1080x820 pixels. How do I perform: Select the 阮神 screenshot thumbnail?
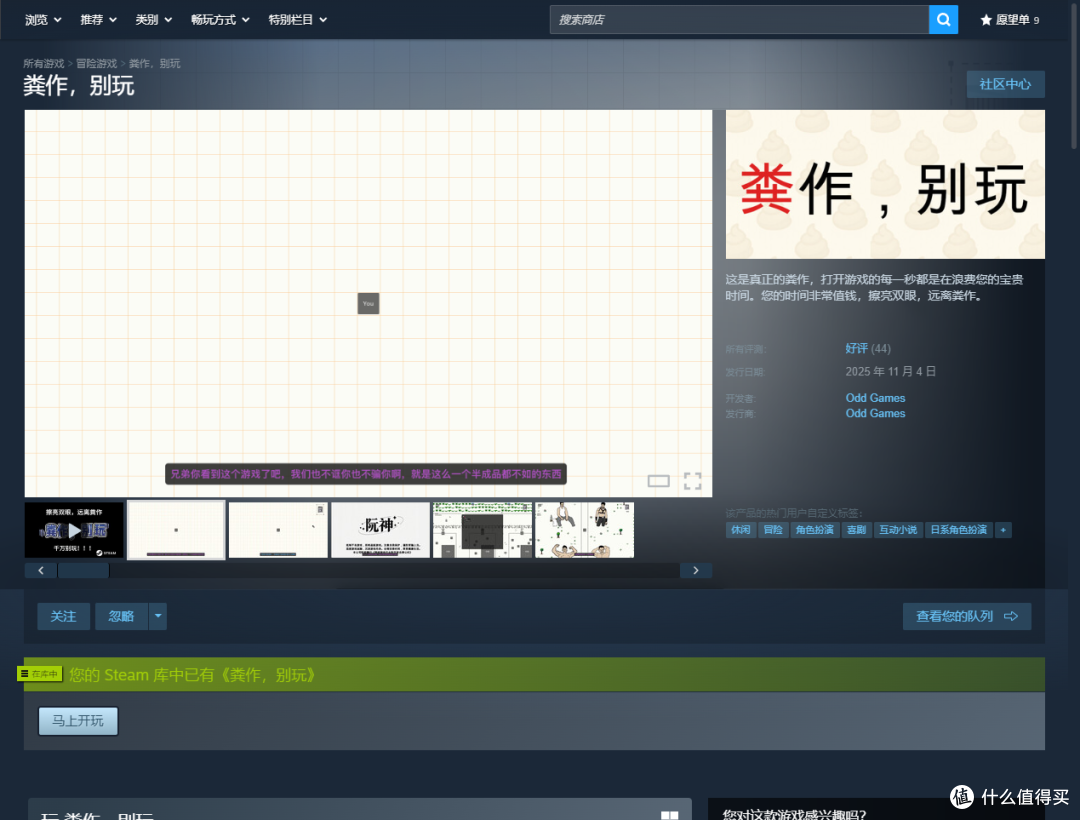(380, 530)
